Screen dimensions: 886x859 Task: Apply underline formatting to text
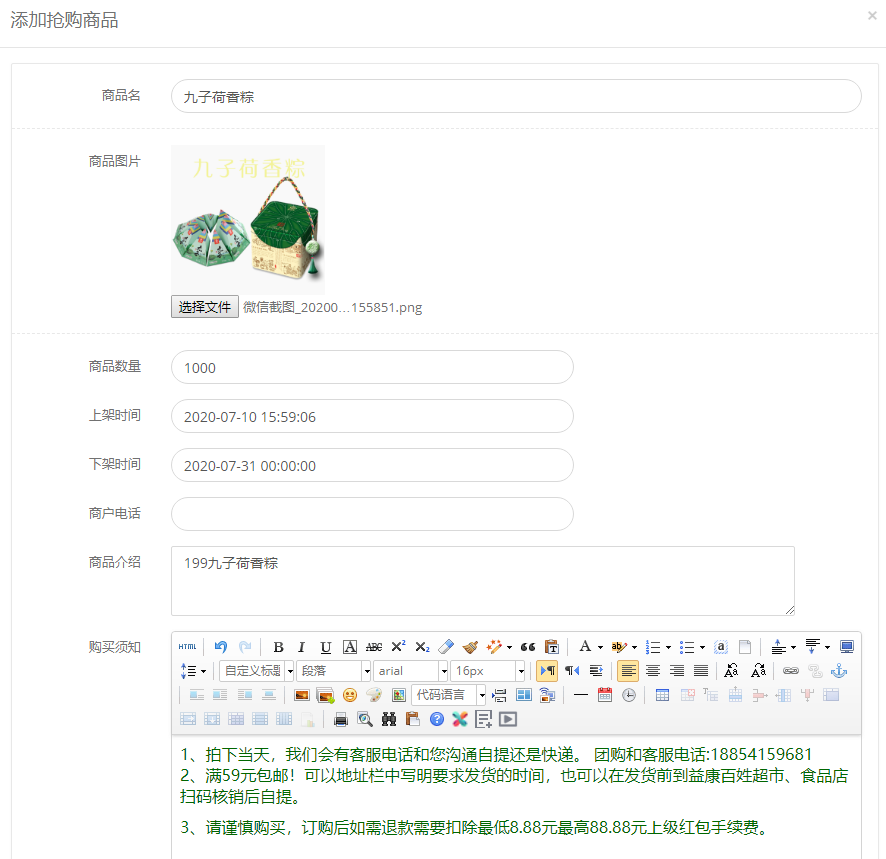tap(325, 647)
